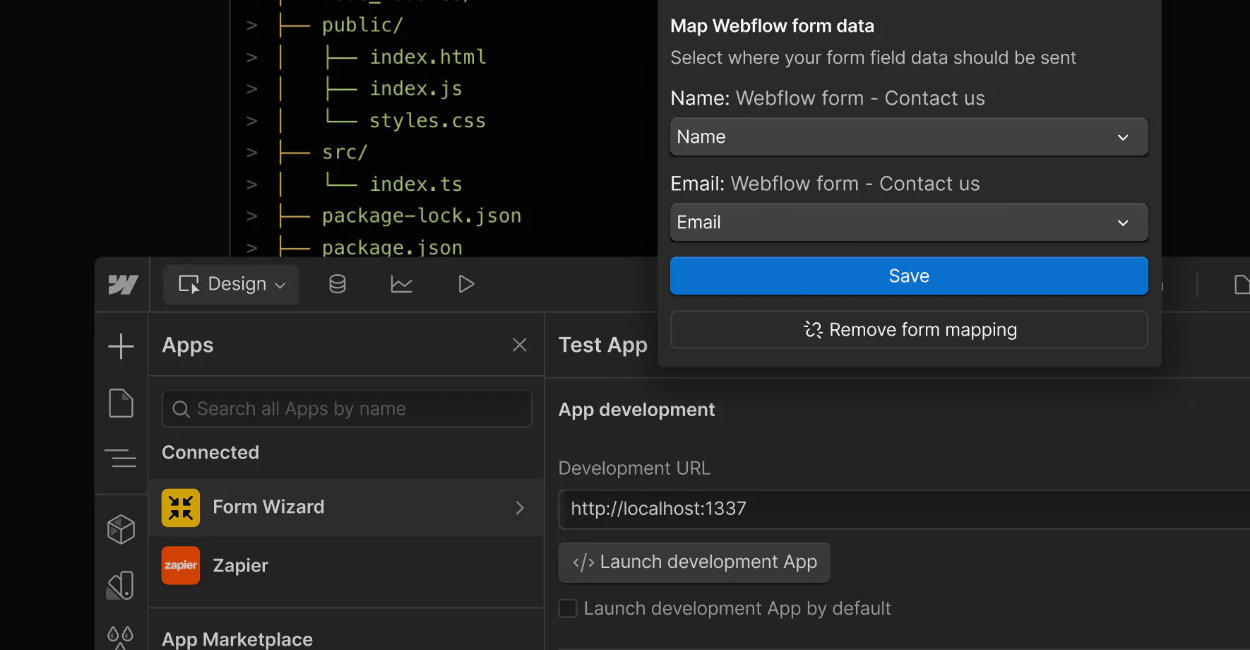Open the Design mode dropdown
Image resolution: width=1250 pixels, height=650 pixels.
tap(231, 285)
